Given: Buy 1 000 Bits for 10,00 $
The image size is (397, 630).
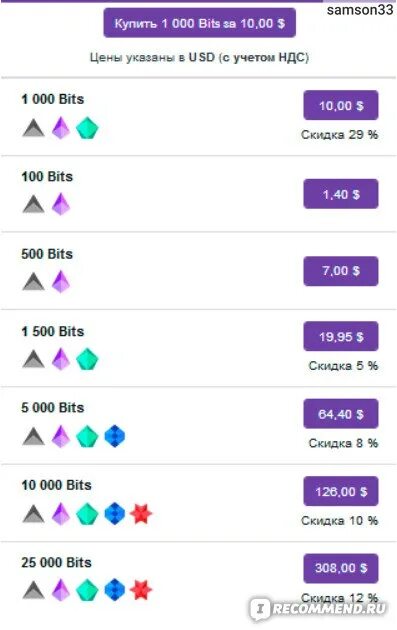Looking at the screenshot, I should coord(341,105).
